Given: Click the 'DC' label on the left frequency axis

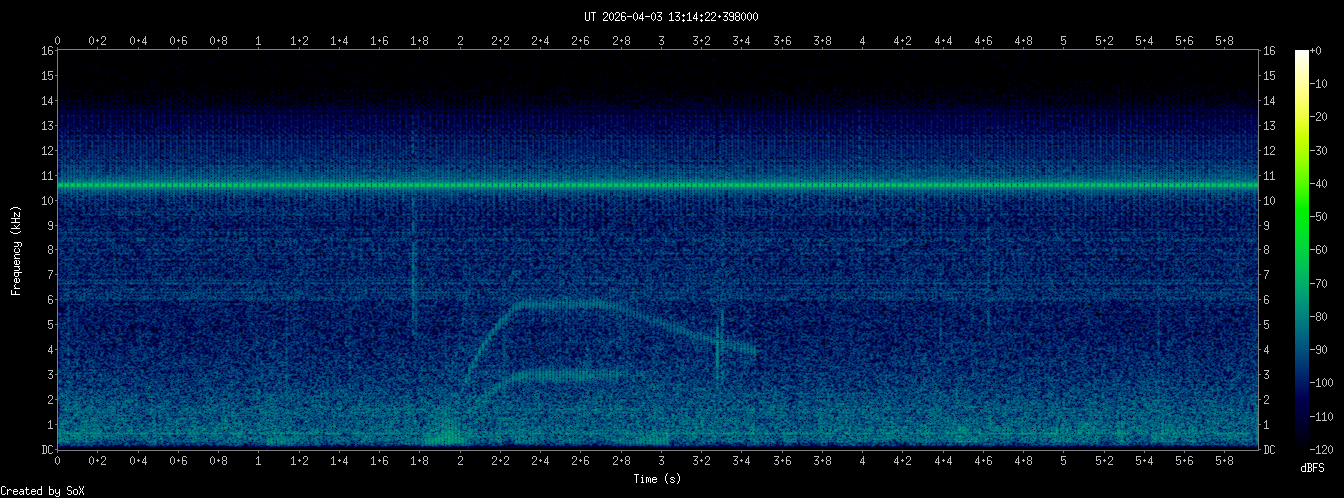Looking at the screenshot, I should [x=46, y=450].
